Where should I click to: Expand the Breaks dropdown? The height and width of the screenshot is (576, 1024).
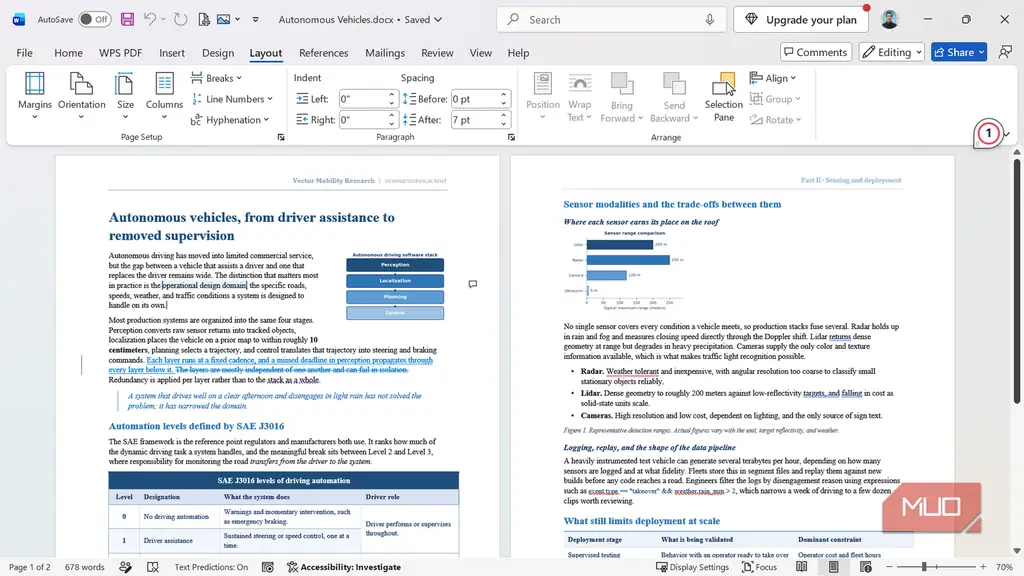tap(217, 78)
